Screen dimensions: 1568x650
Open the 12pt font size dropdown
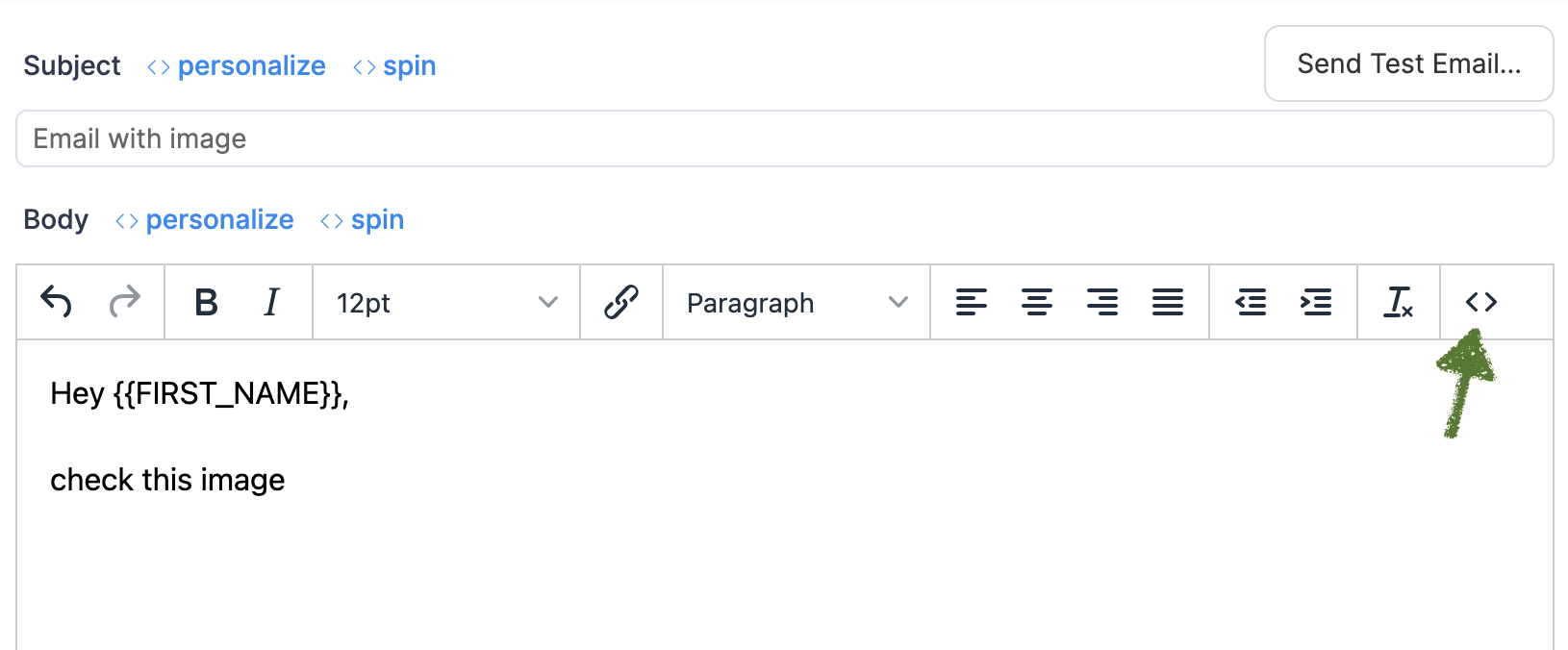[x=446, y=303]
